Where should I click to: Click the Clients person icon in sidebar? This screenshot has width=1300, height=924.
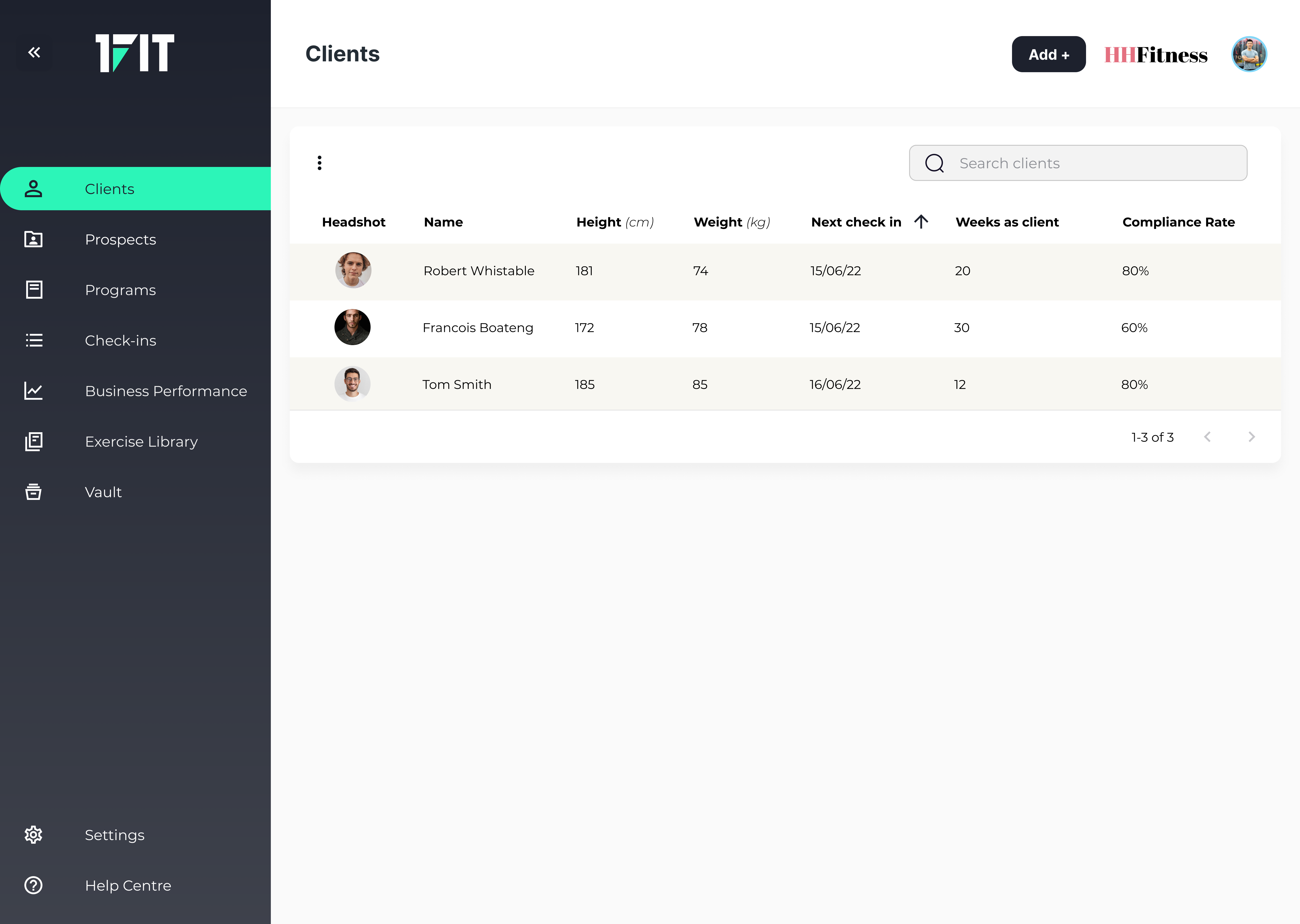pos(34,188)
